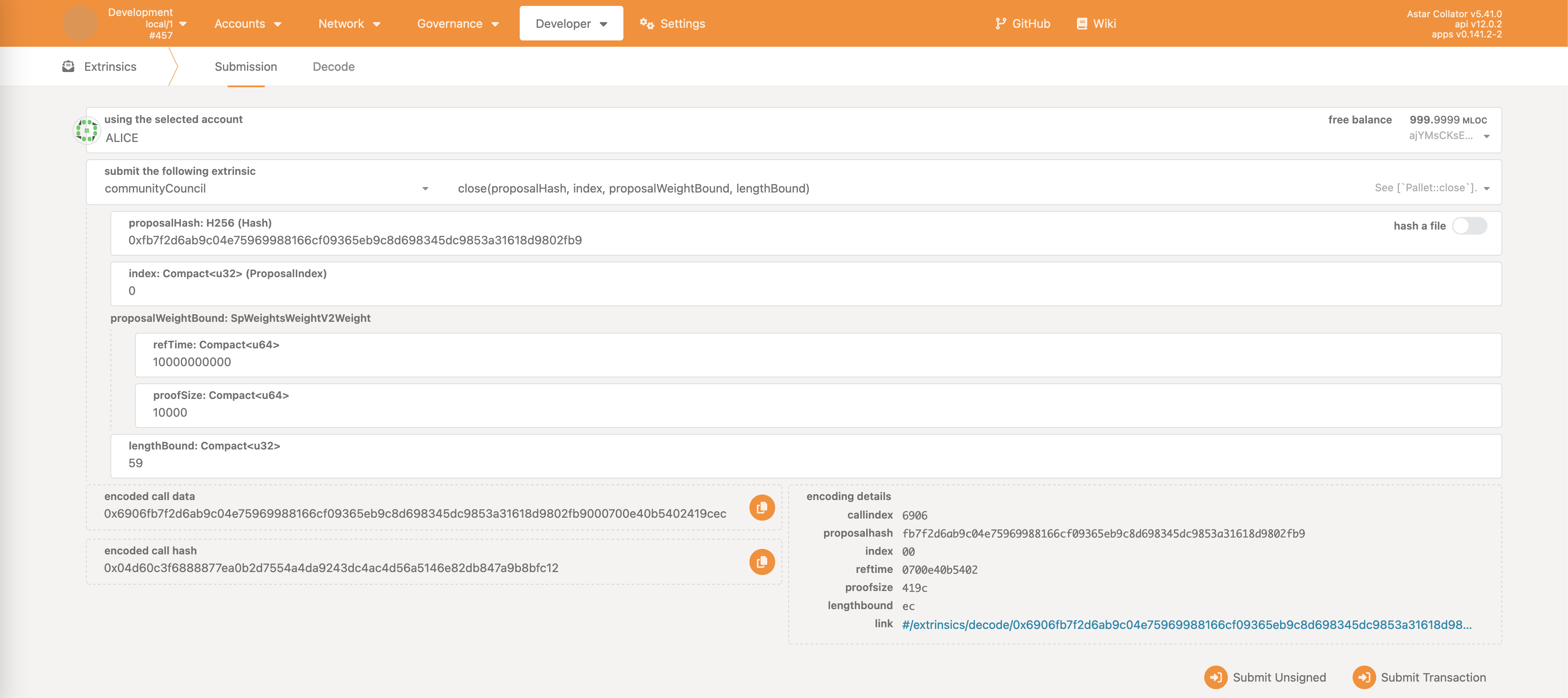Copy the encoded call hash

[x=762, y=562]
